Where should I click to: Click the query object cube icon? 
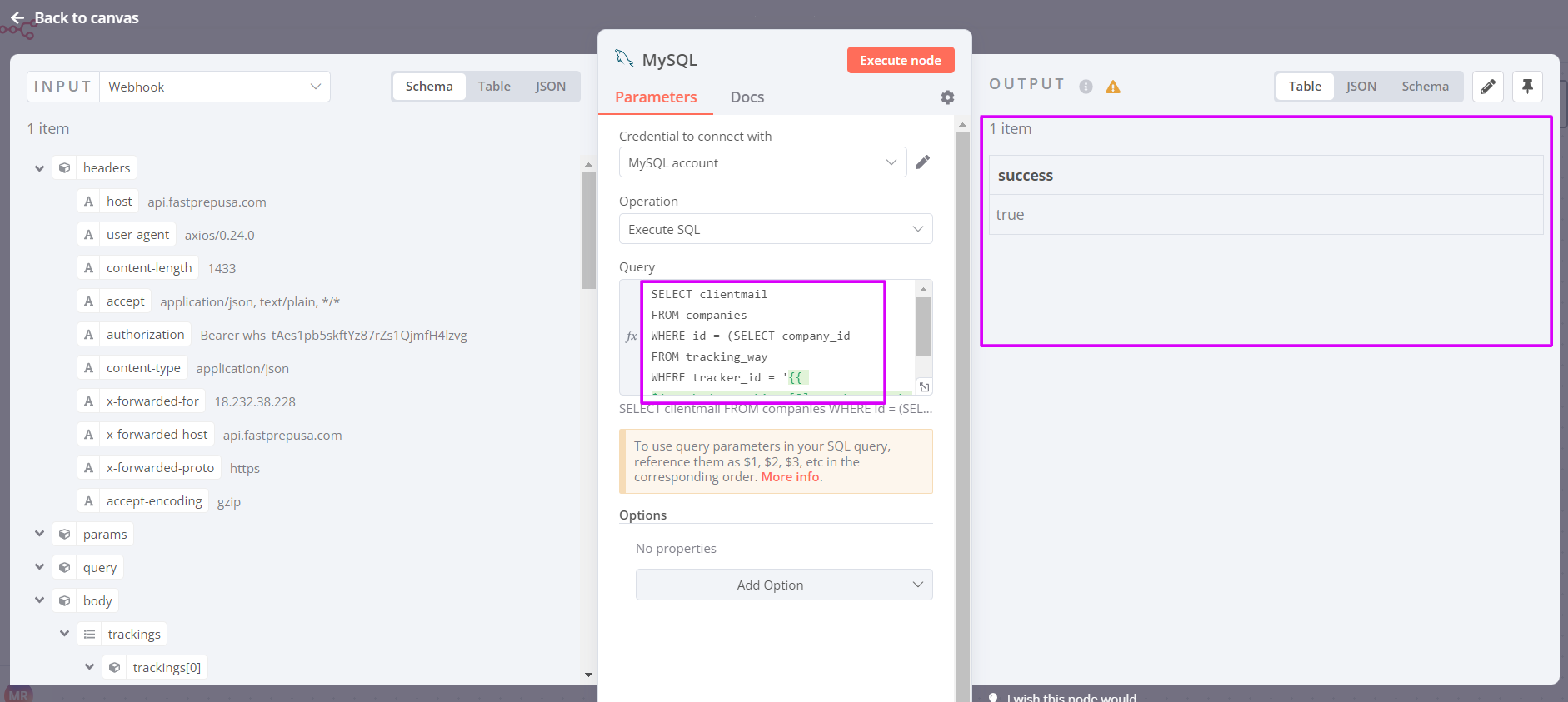click(64, 568)
